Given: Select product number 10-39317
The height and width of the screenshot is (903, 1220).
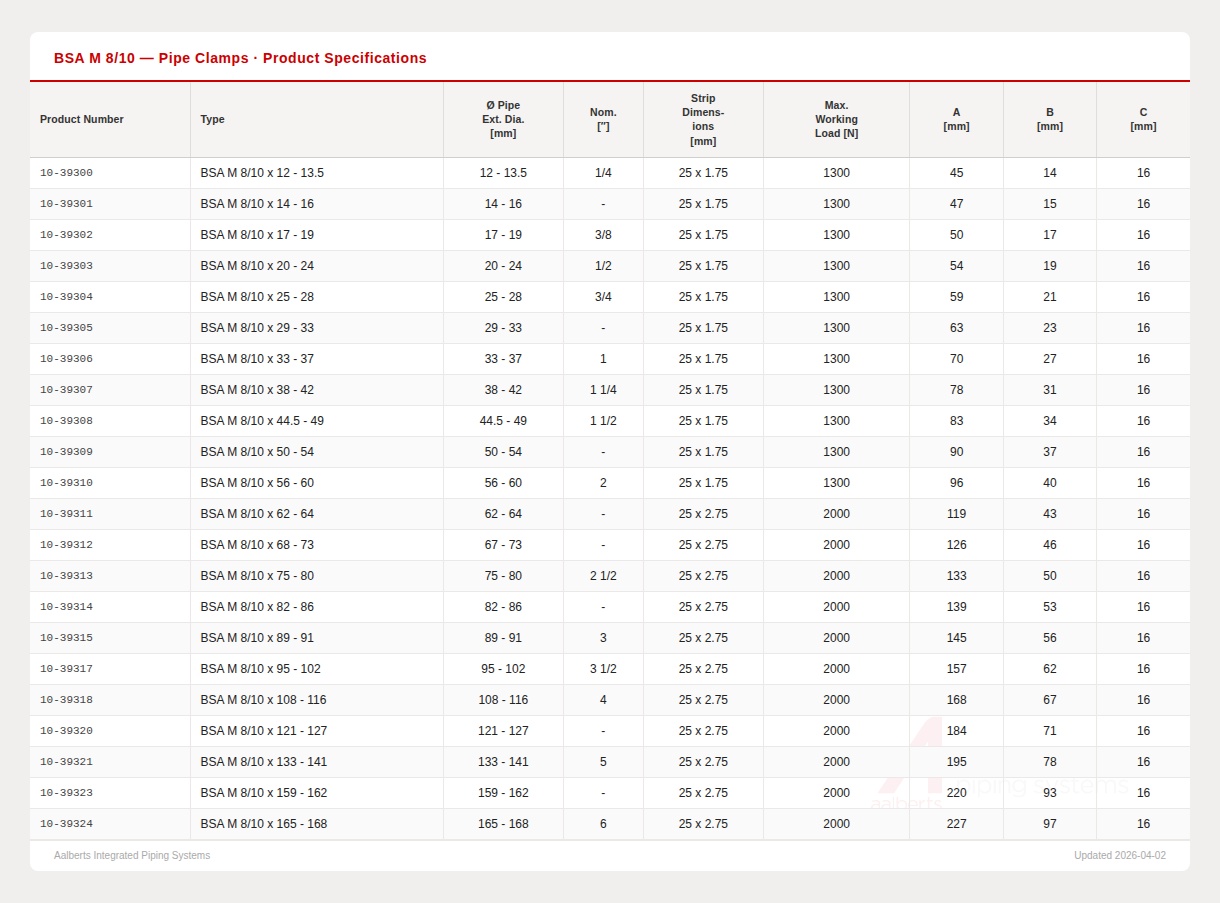Looking at the screenshot, I should tap(66, 669).
